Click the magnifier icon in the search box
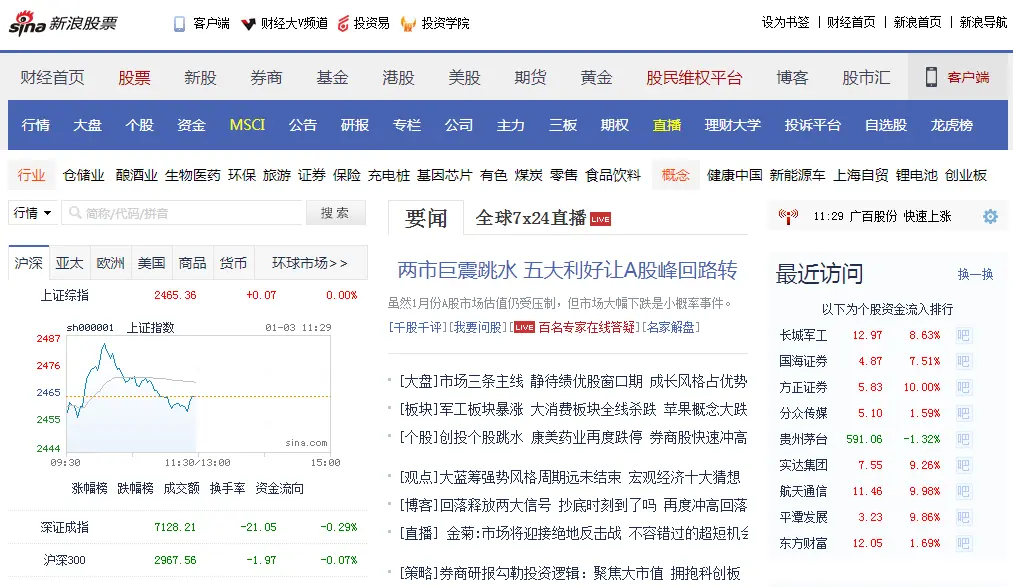The image size is (1013, 587). pos(75,212)
